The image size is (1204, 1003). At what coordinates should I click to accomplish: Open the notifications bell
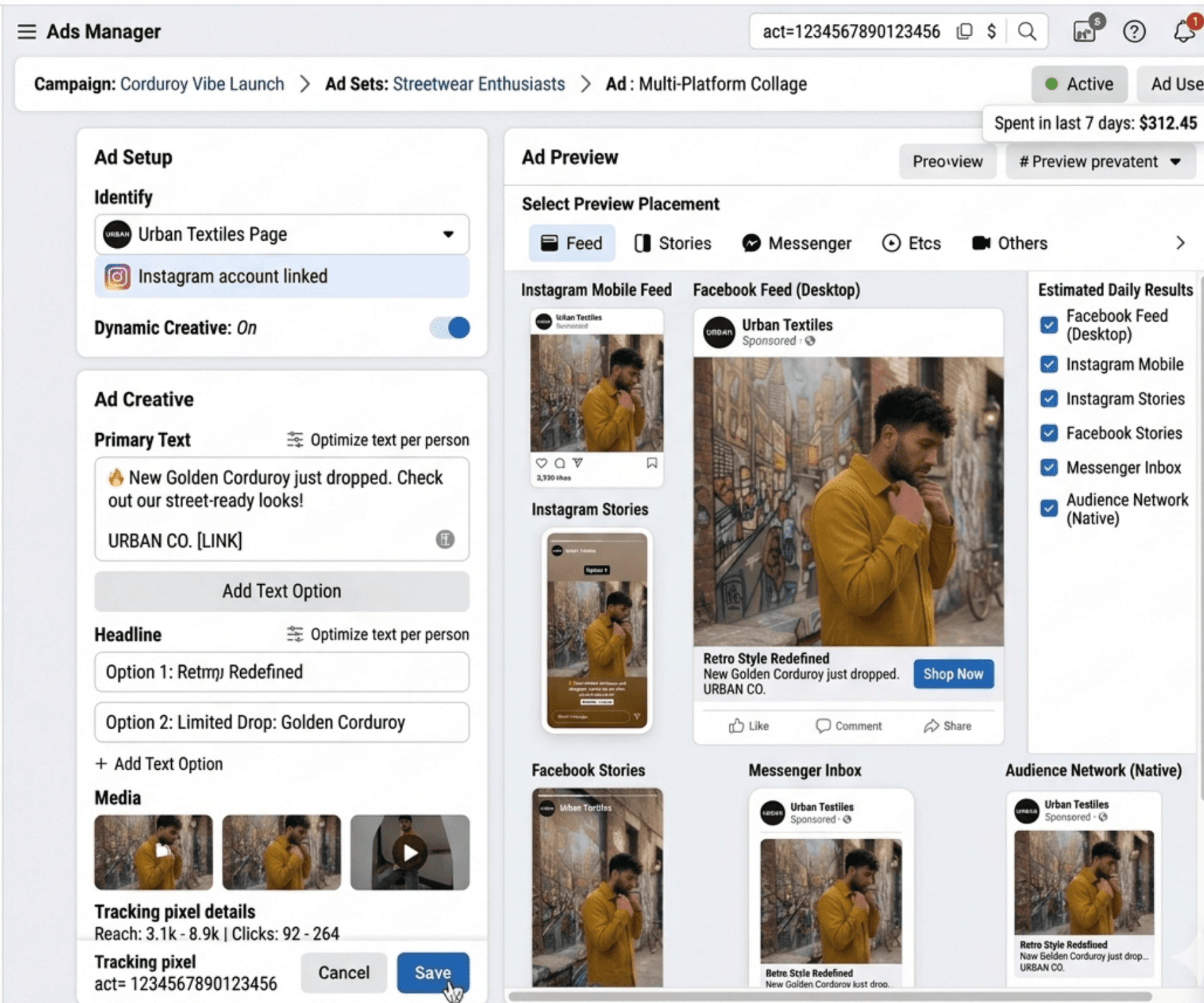tap(1184, 31)
